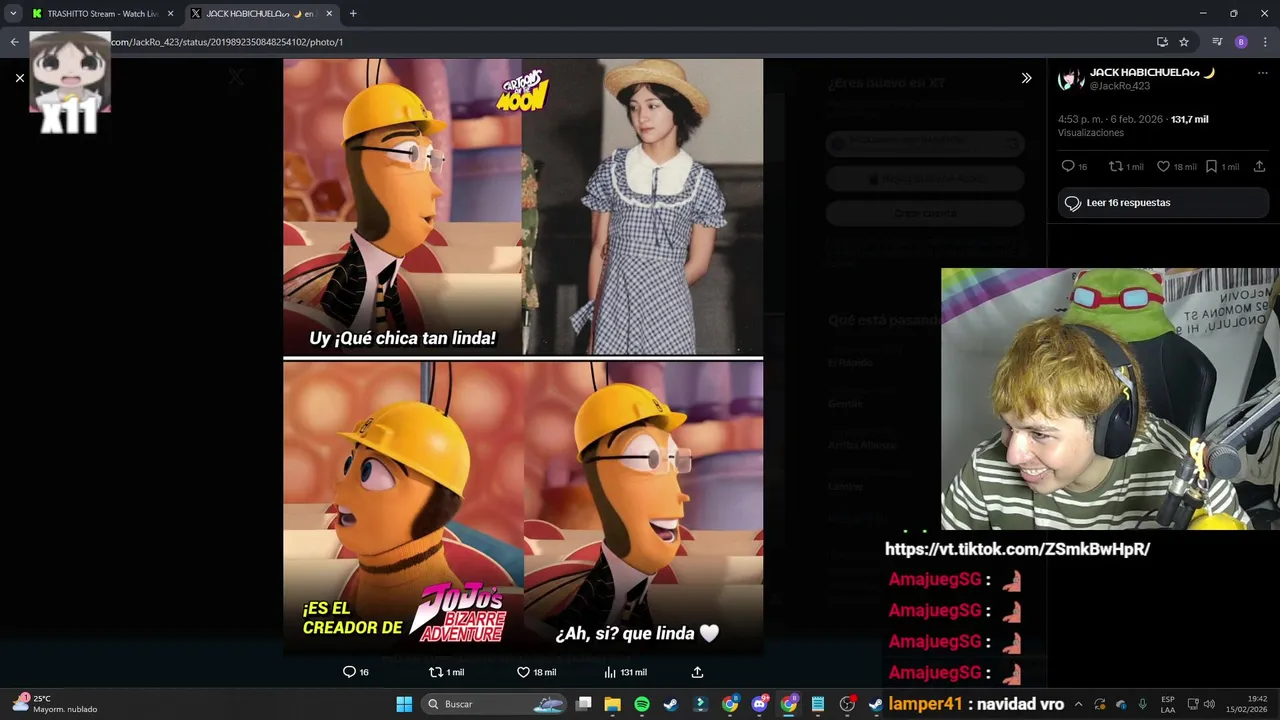Like the post using the heart below the photo
Image resolution: width=1280 pixels, height=720 pixels.
pos(523,672)
